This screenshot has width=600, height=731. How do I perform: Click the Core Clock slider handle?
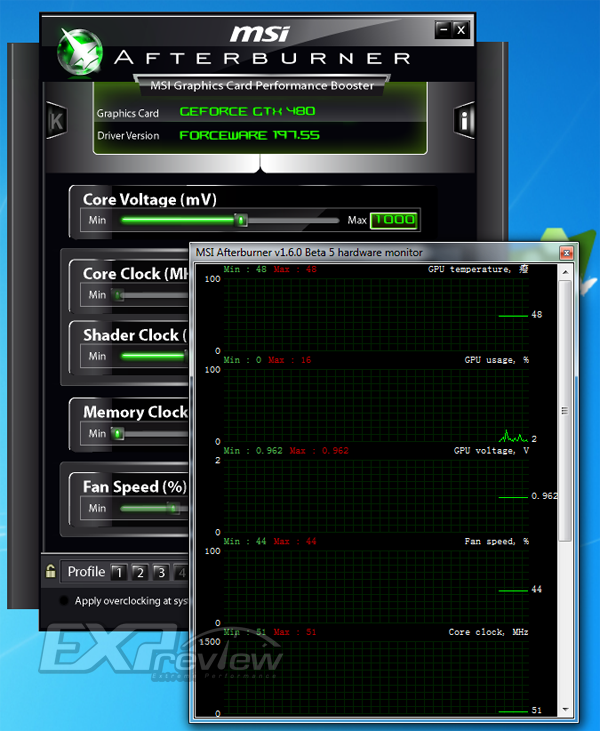tap(118, 295)
